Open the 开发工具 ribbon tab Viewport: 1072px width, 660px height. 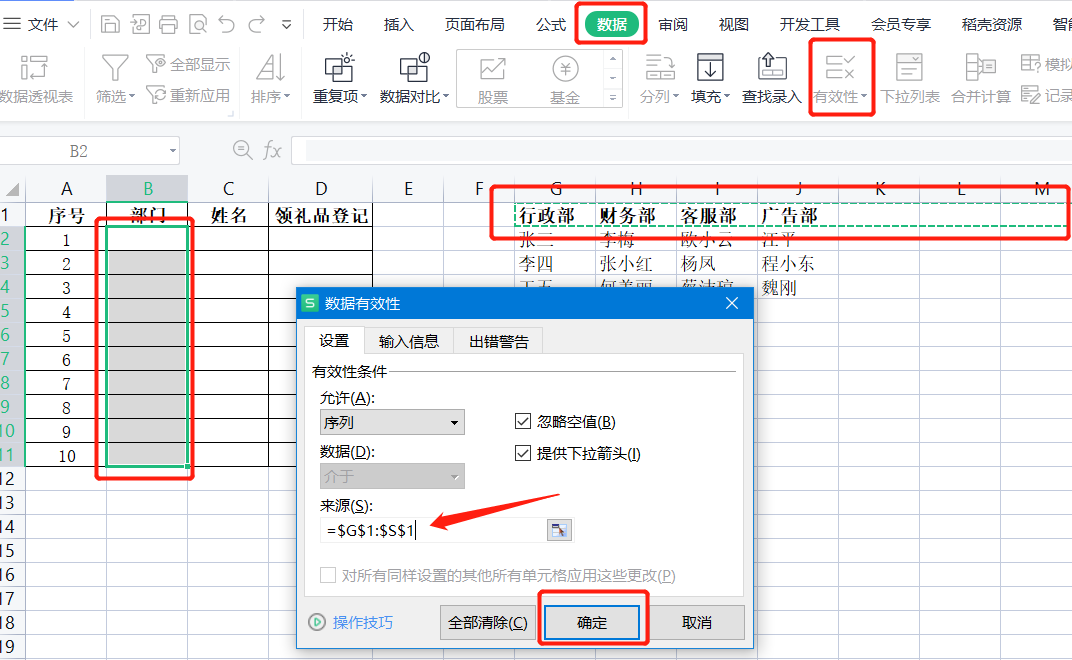click(809, 25)
